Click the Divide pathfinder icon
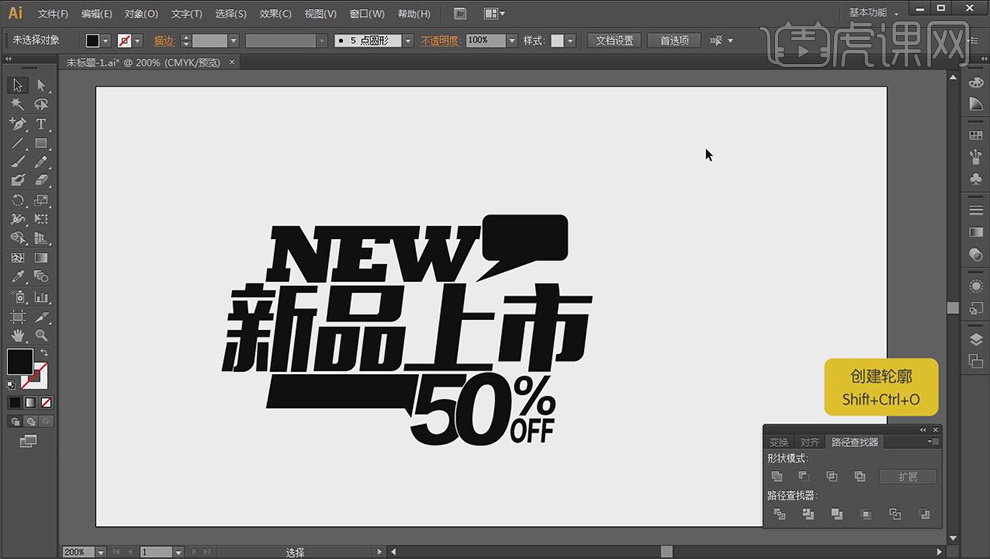The width and height of the screenshot is (990, 559). point(778,514)
